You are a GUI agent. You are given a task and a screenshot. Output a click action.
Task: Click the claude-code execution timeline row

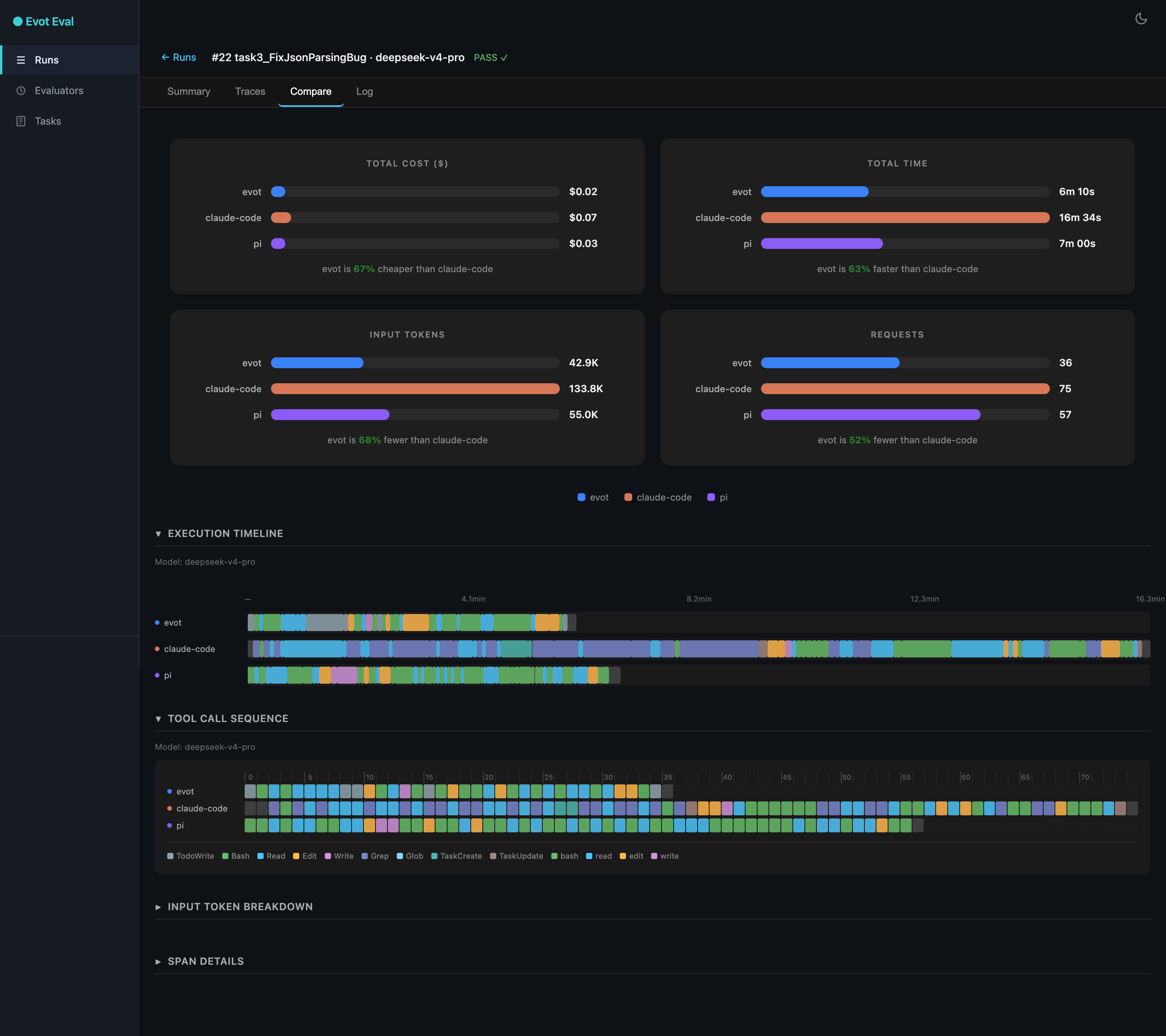[699, 648]
